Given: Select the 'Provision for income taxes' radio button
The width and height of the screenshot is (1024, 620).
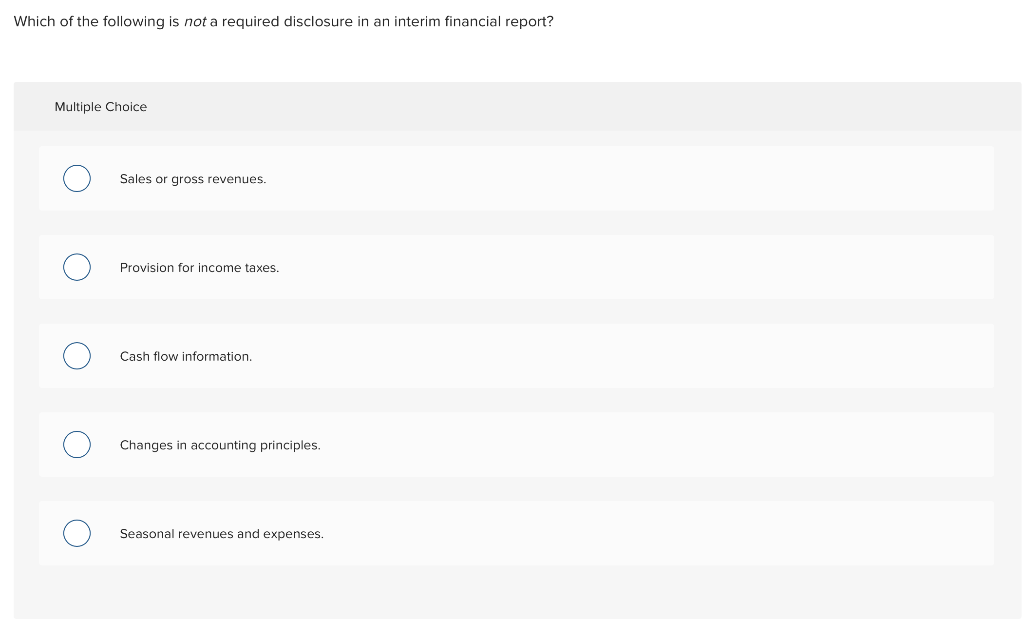Looking at the screenshot, I should coord(77,267).
